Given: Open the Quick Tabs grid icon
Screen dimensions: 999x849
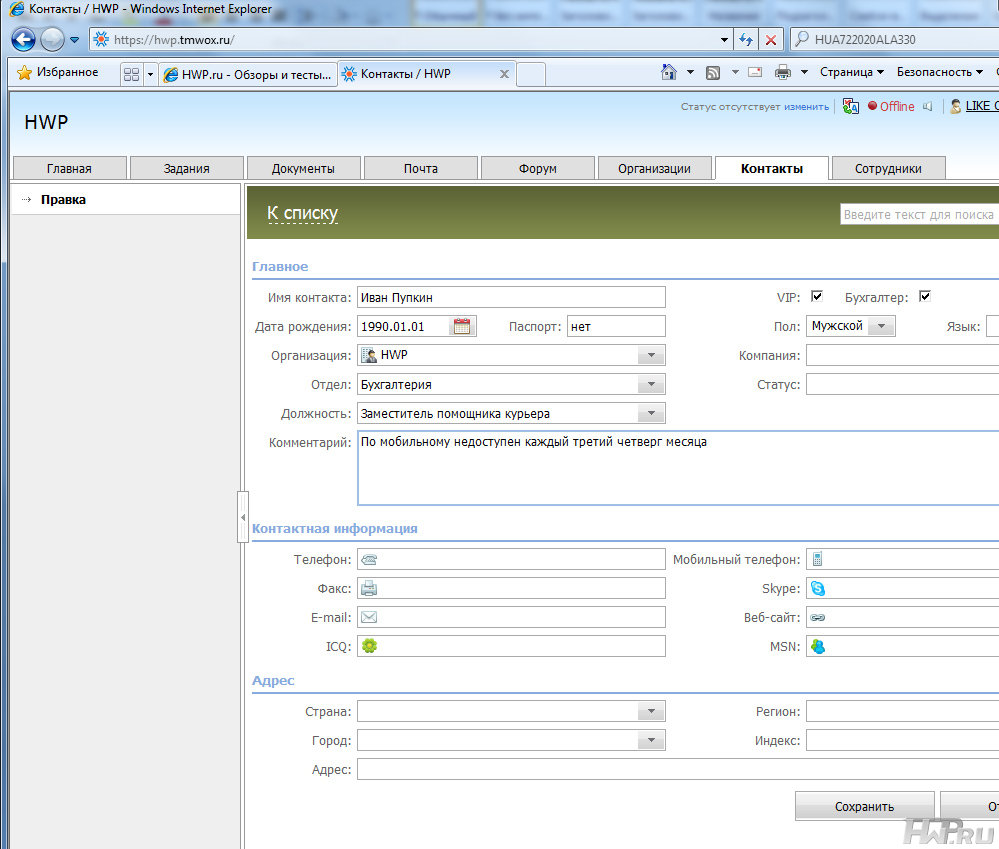Looking at the screenshot, I should point(131,74).
